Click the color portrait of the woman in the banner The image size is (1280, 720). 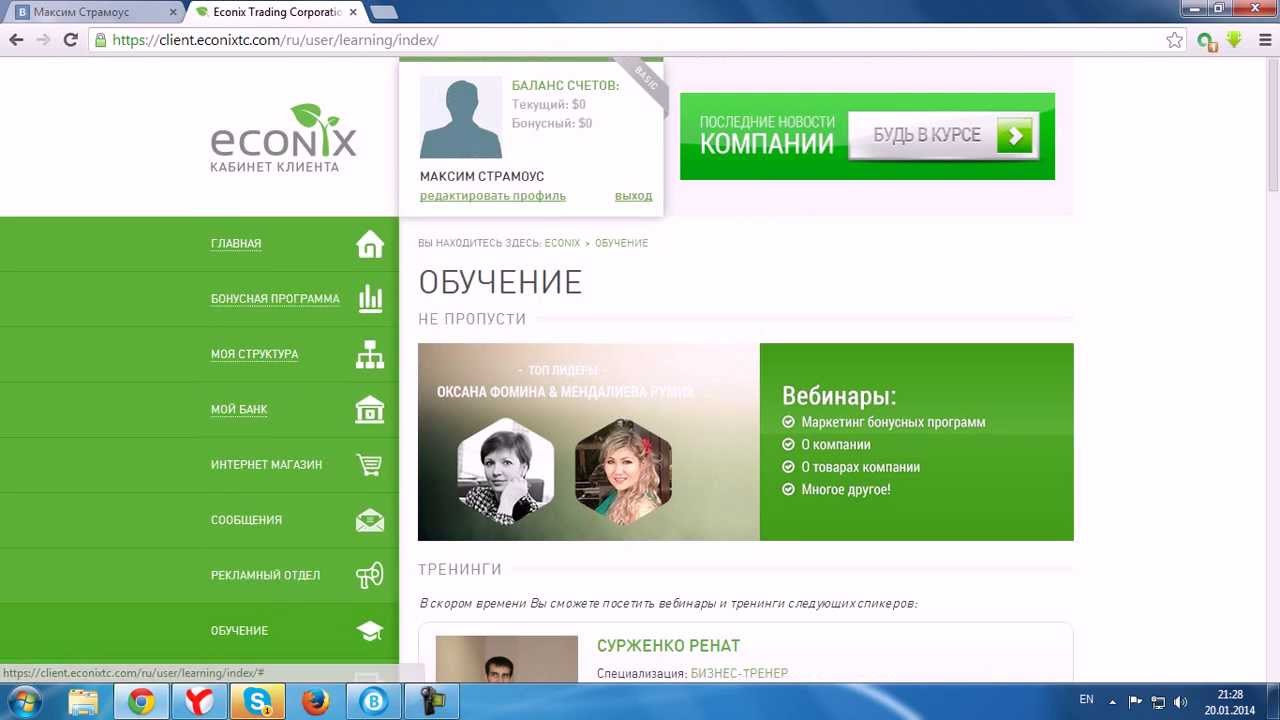coord(623,471)
